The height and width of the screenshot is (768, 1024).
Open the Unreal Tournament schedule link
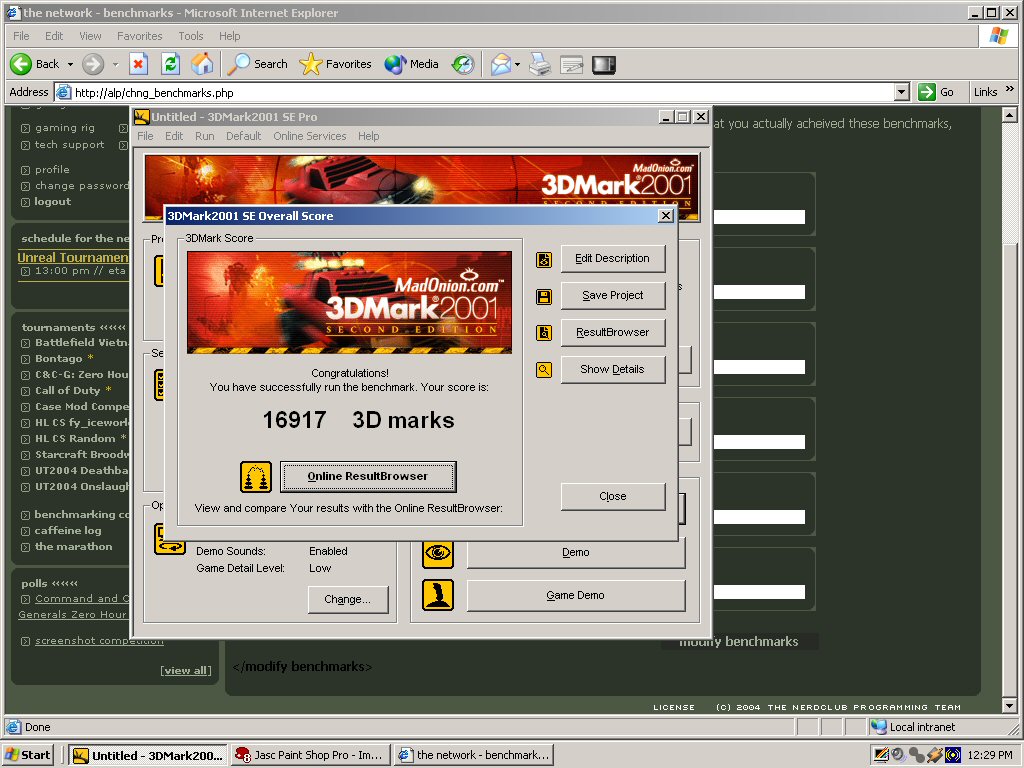click(x=72, y=257)
